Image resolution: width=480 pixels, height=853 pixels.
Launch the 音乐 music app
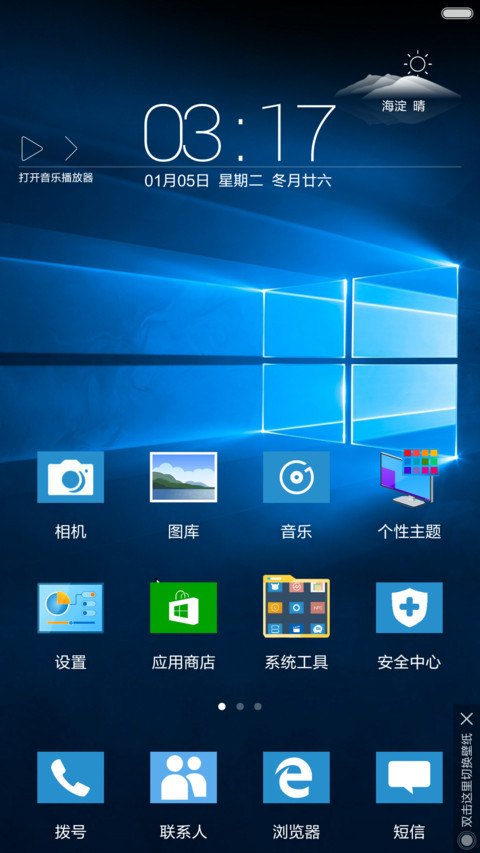click(296, 477)
